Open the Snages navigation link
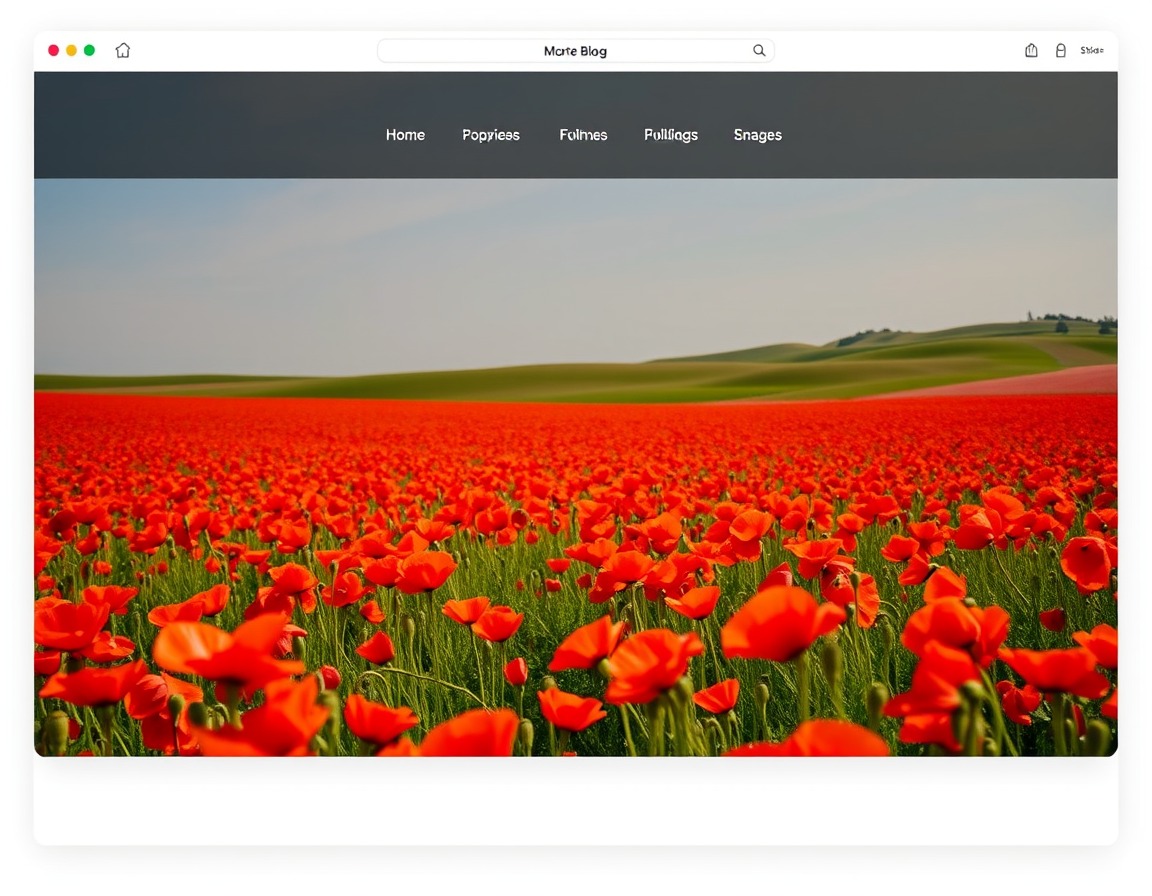This screenshot has width=1152, height=896. click(757, 135)
